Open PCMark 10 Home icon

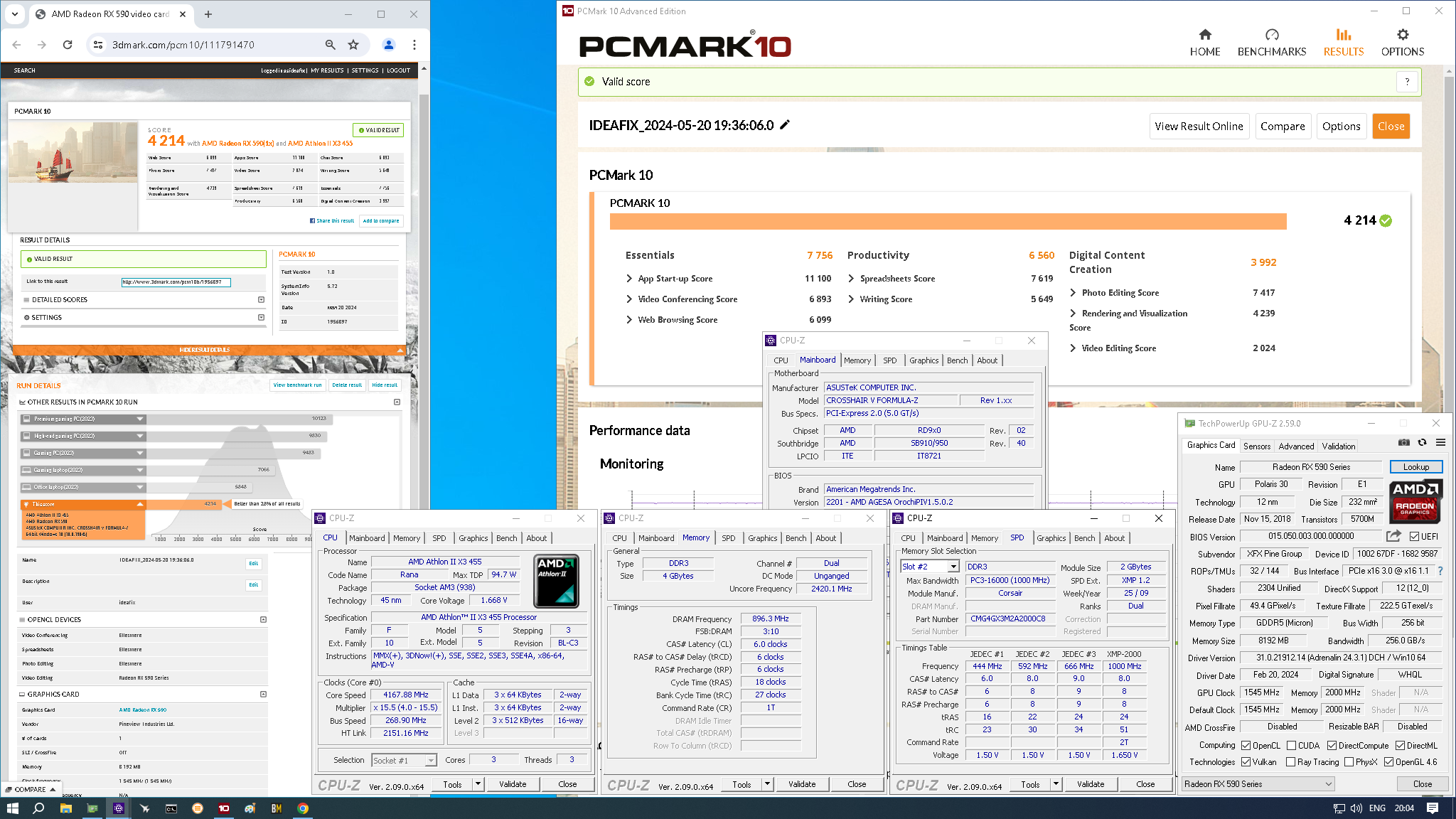point(1205,34)
